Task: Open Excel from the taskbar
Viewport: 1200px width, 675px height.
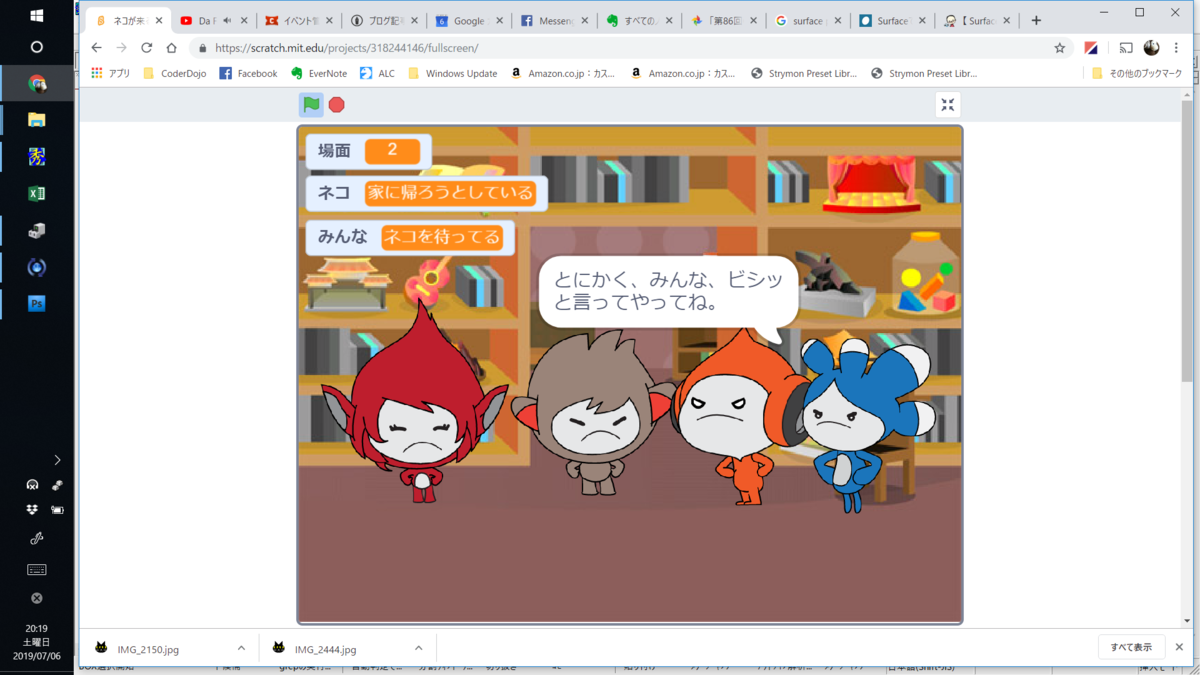Action: pyautogui.click(x=36, y=193)
